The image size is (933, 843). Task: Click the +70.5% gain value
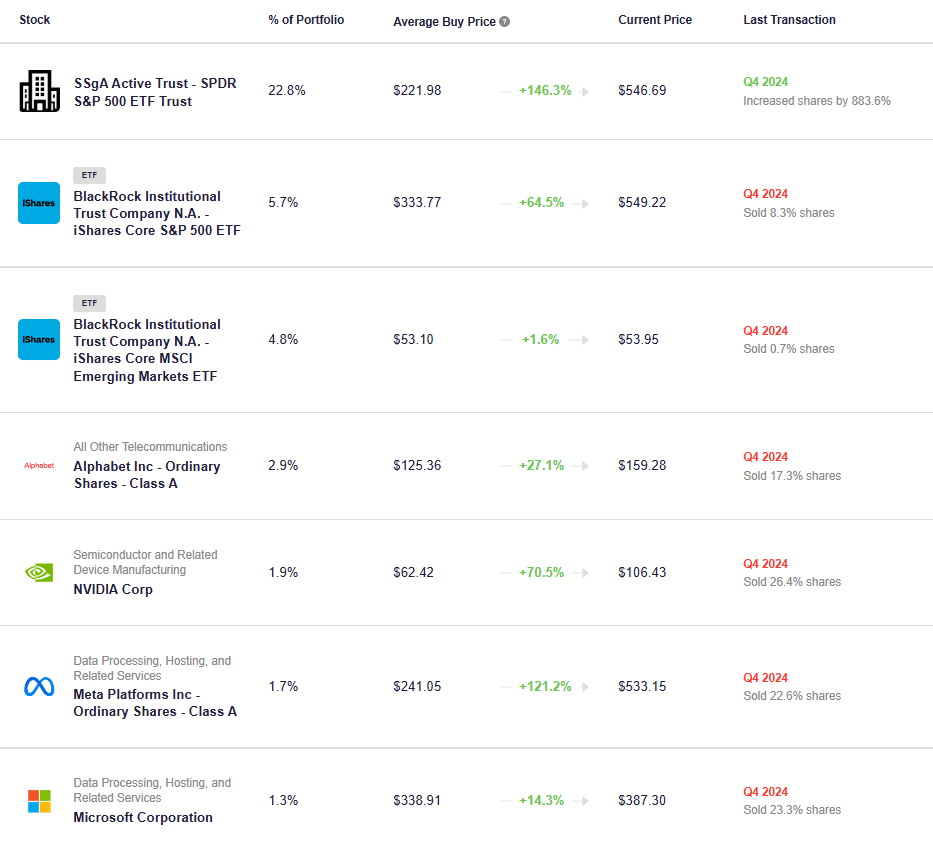[541, 572]
